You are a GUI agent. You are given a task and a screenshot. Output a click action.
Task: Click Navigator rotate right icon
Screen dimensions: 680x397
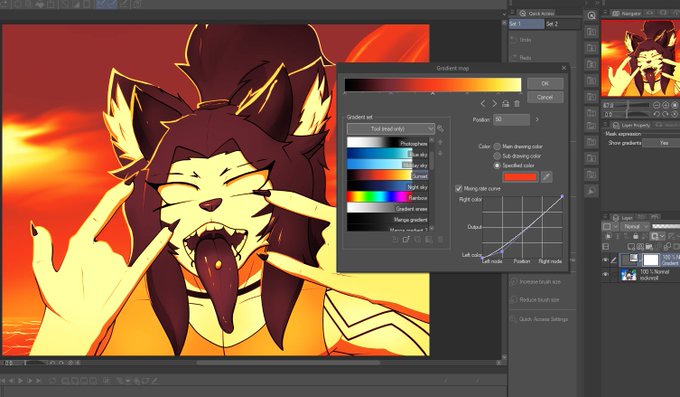[666, 115]
